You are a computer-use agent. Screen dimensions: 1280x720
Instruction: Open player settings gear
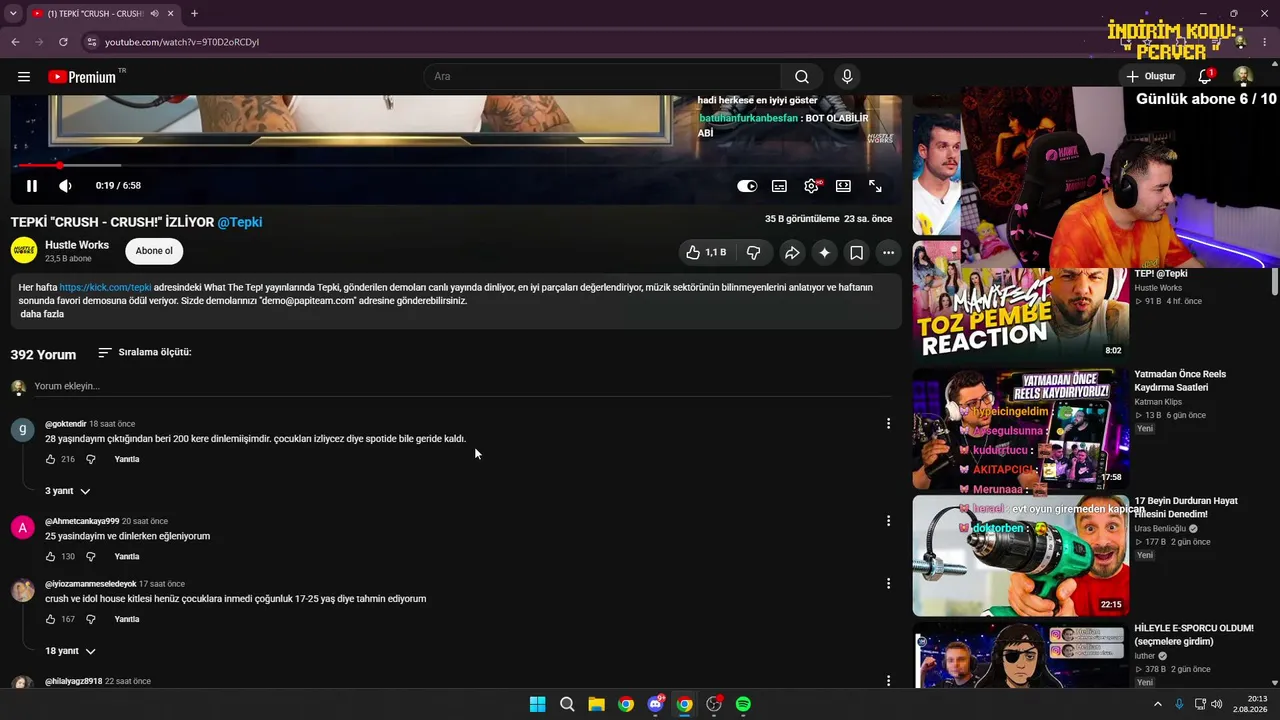click(x=812, y=186)
